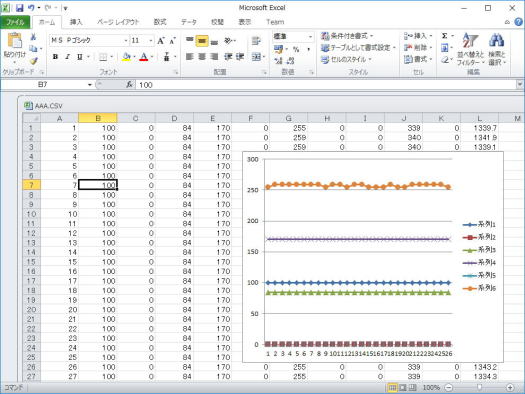
Task: Click the zoom slider handle
Action: pyautogui.click(x=479, y=387)
